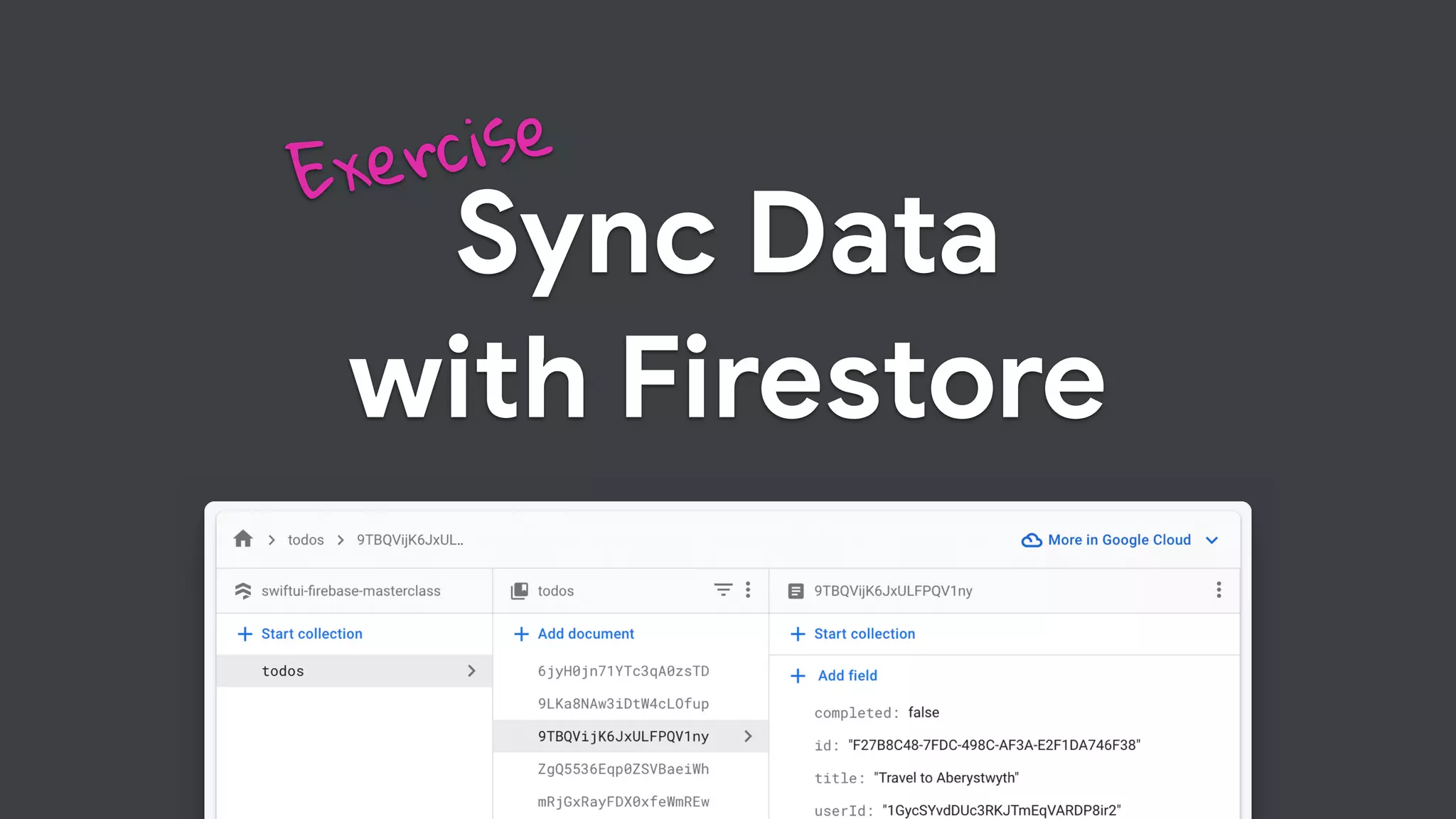This screenshot has width=1456, height=819.
Task: Click plus icon beside root Start collection
Action: click(245, 633)
